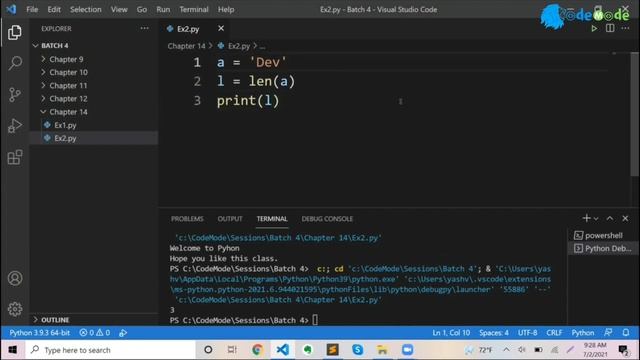Open the Extensions view

coord(15,157)
